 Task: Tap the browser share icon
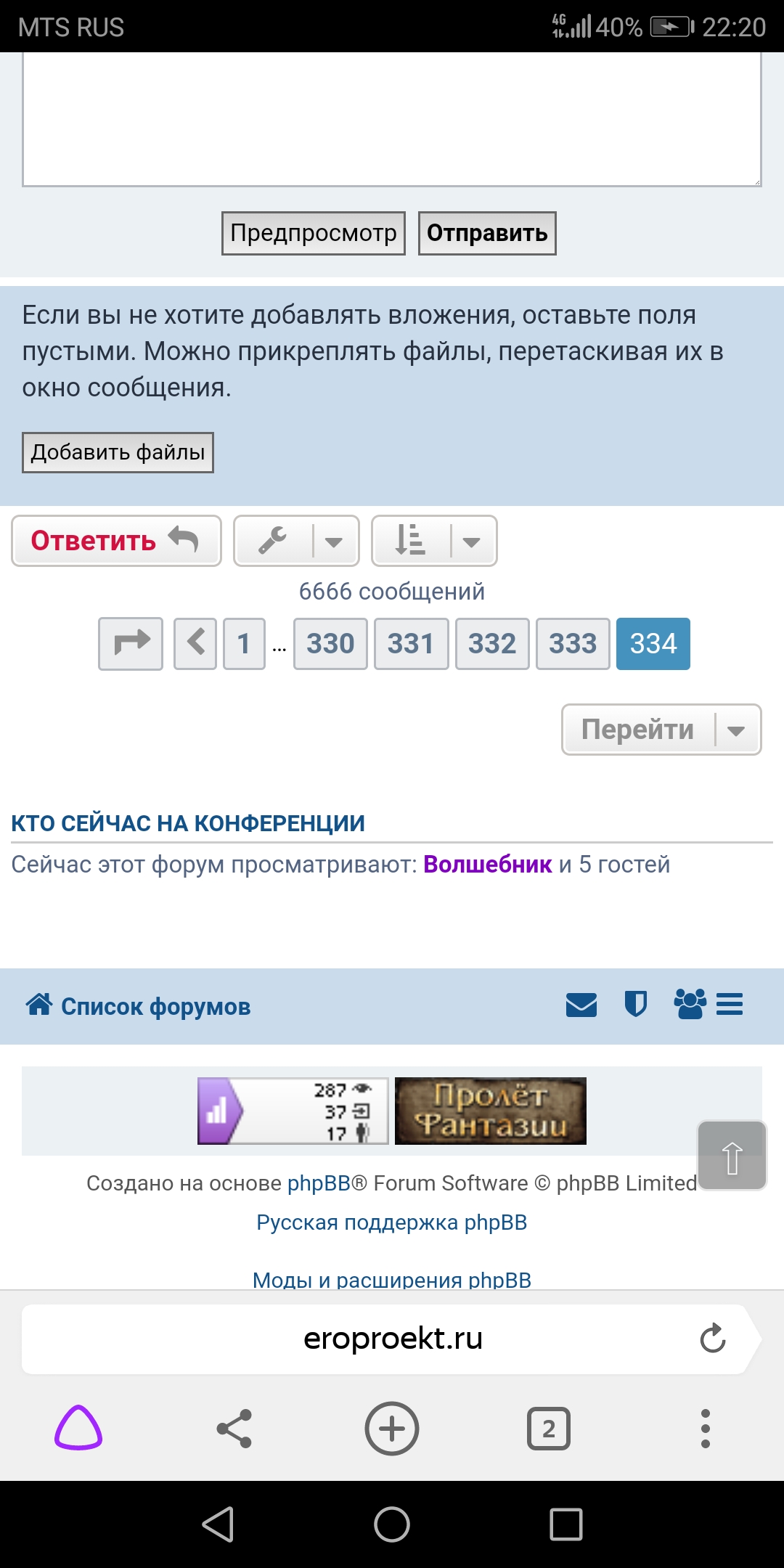click(234, 1429)
